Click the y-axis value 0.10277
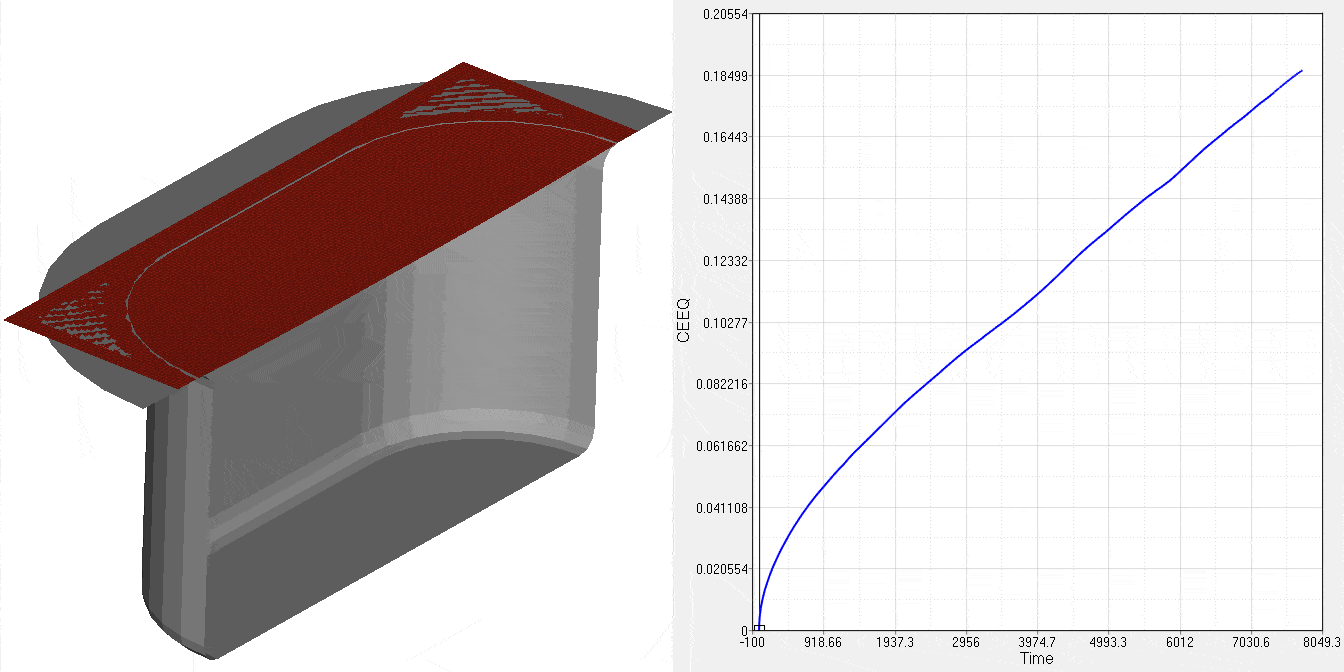 tap(725, 322)
